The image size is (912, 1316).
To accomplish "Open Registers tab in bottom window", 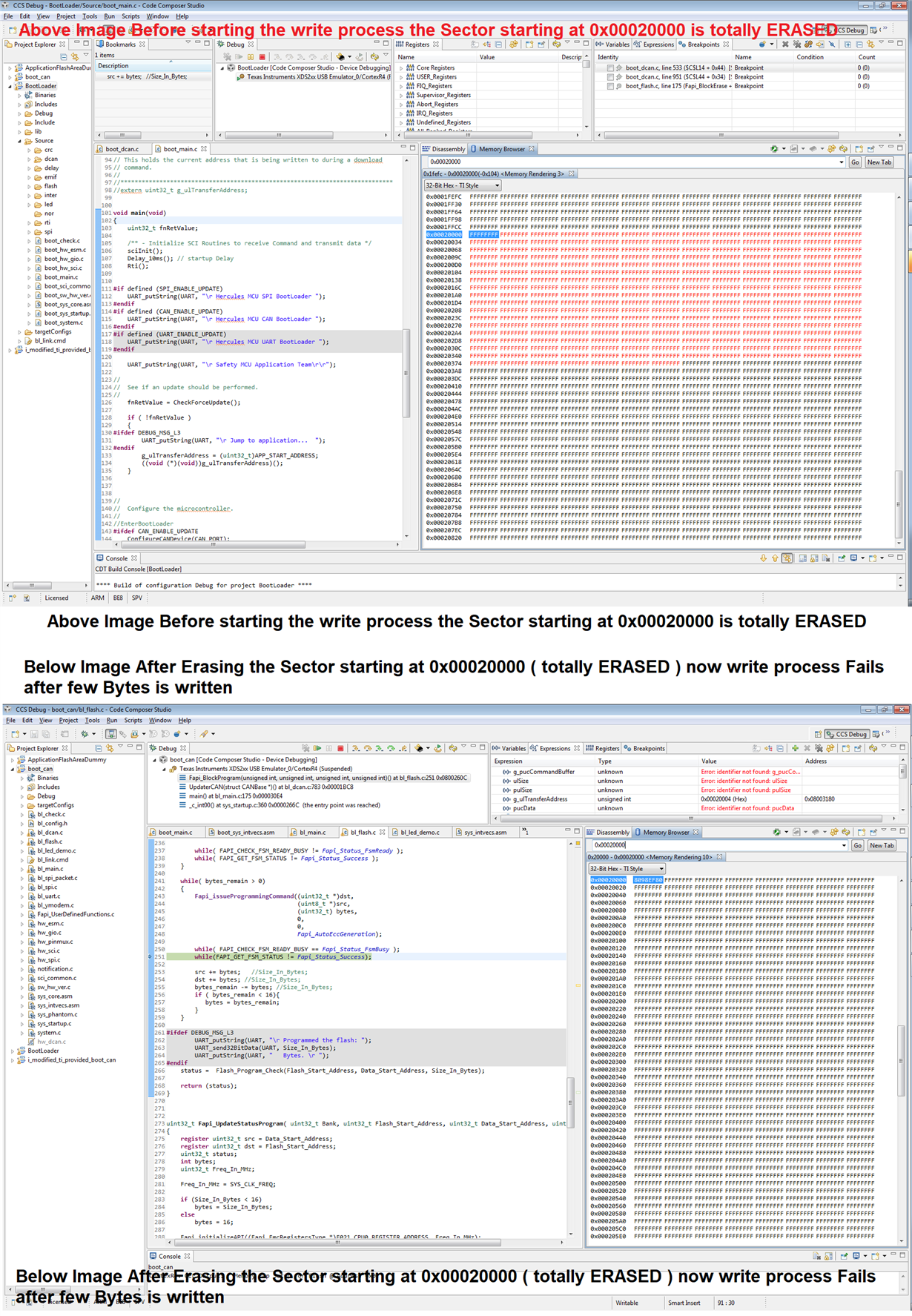I will 602,748.
